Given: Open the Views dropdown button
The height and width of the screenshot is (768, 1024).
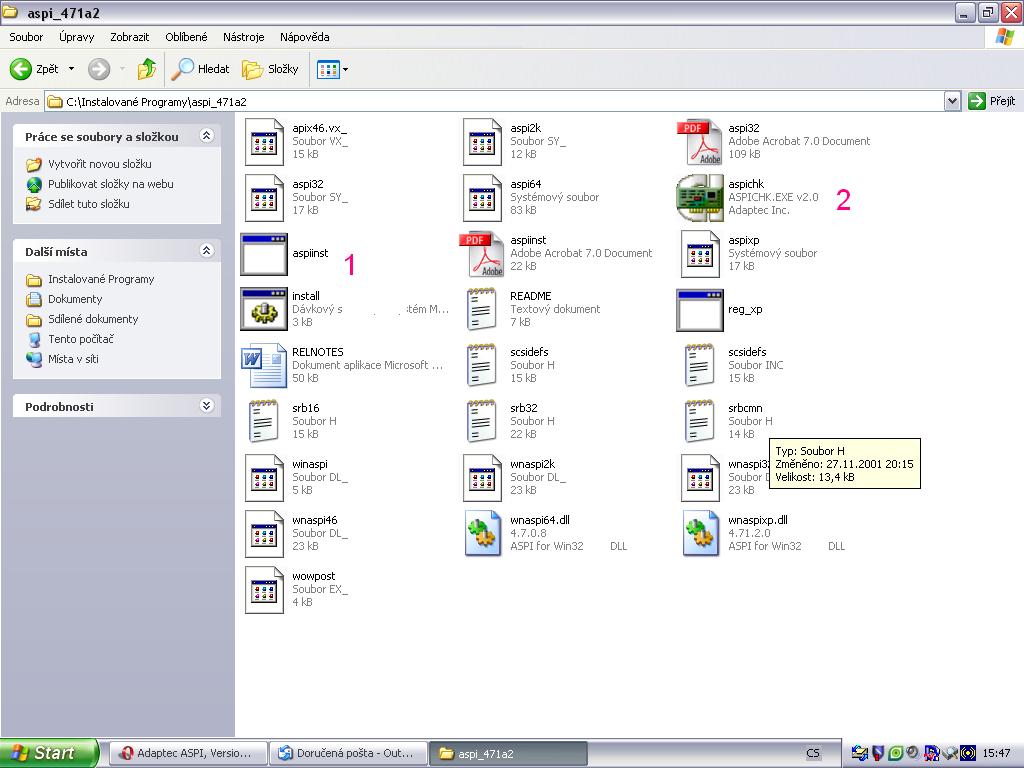Looking at the screenshot, I should (x=332, y=69).
